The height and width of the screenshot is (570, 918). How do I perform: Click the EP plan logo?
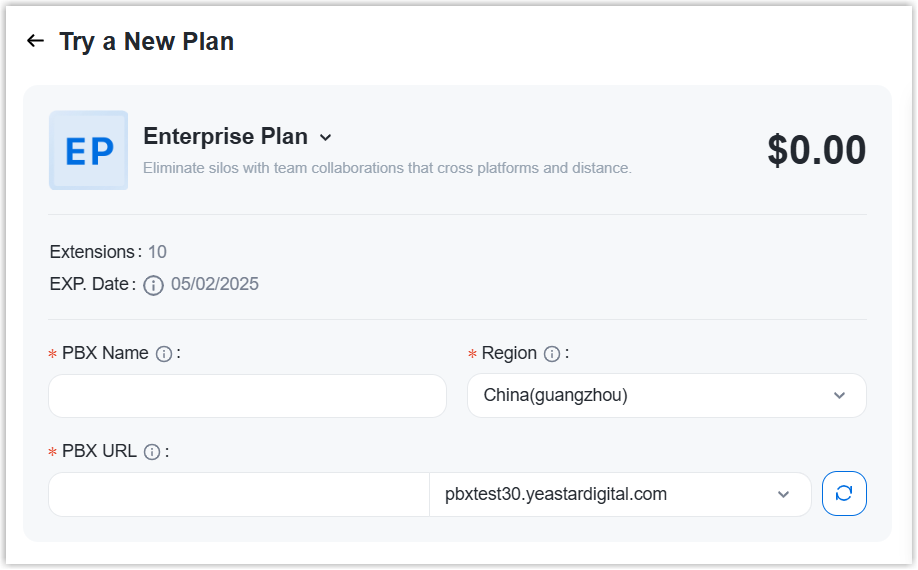88,150
